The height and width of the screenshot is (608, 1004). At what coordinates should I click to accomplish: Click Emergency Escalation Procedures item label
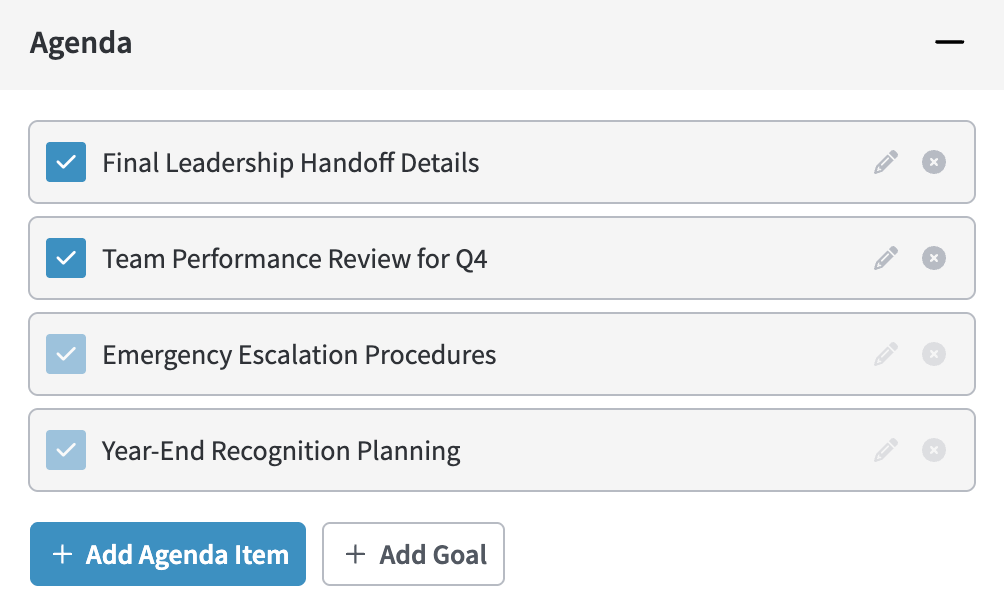tap(299, 354)
